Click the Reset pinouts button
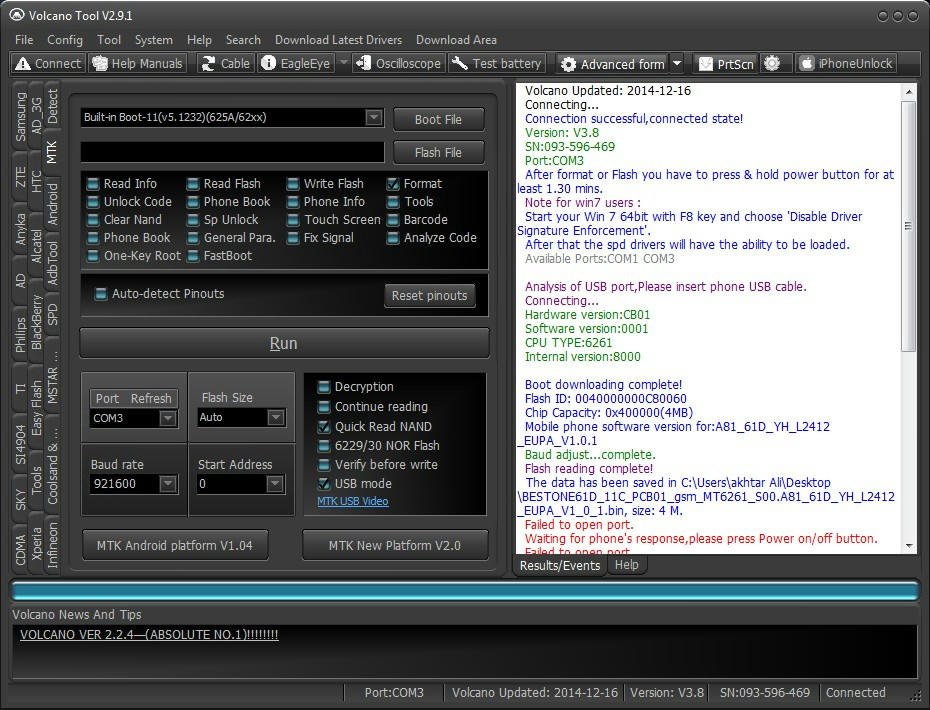The height and width of the screenshot is (710, 930). point(430,295)
